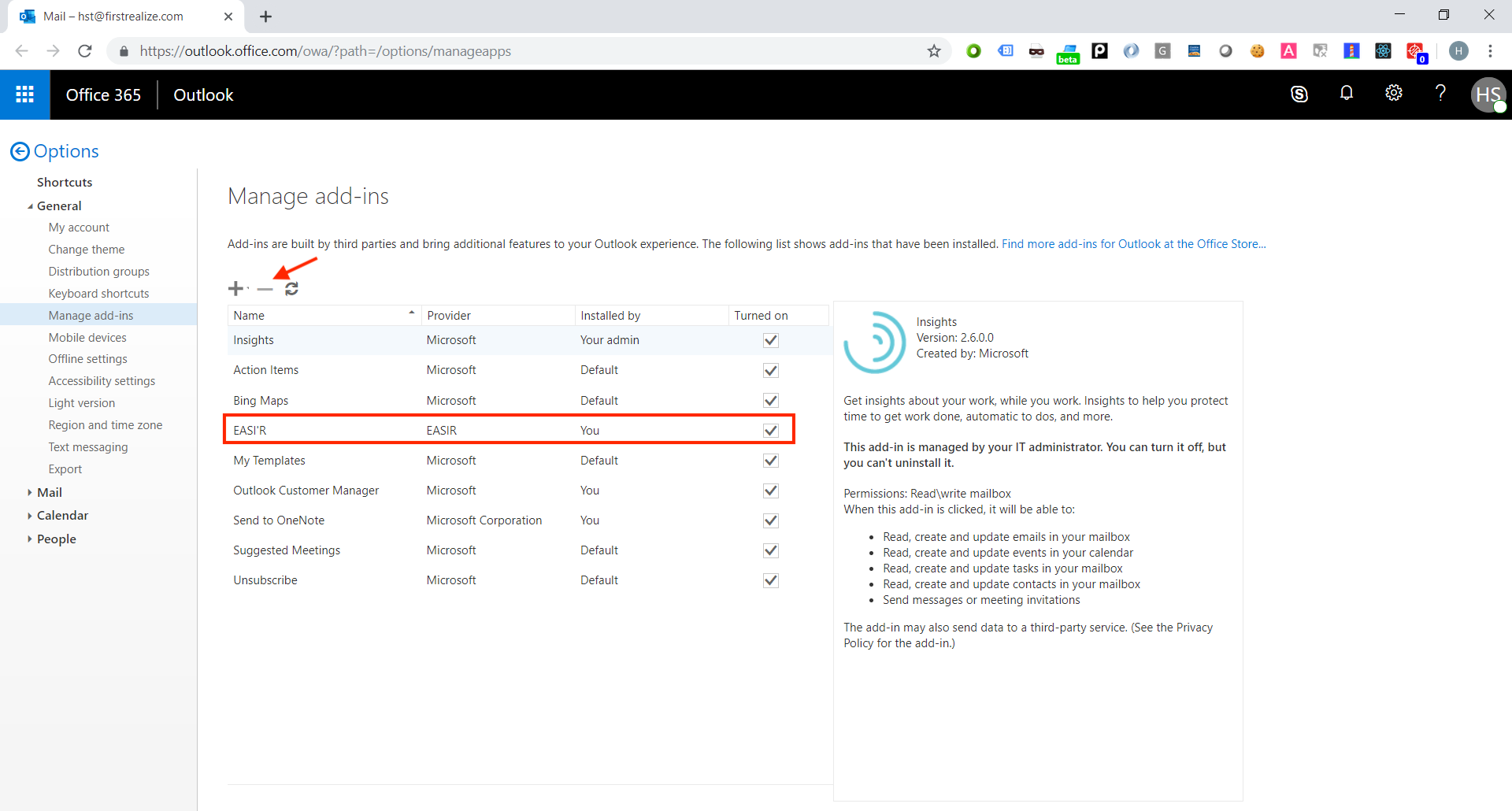
Task: Select the Send to OneNote row name
Action: (x=279, y=520)
